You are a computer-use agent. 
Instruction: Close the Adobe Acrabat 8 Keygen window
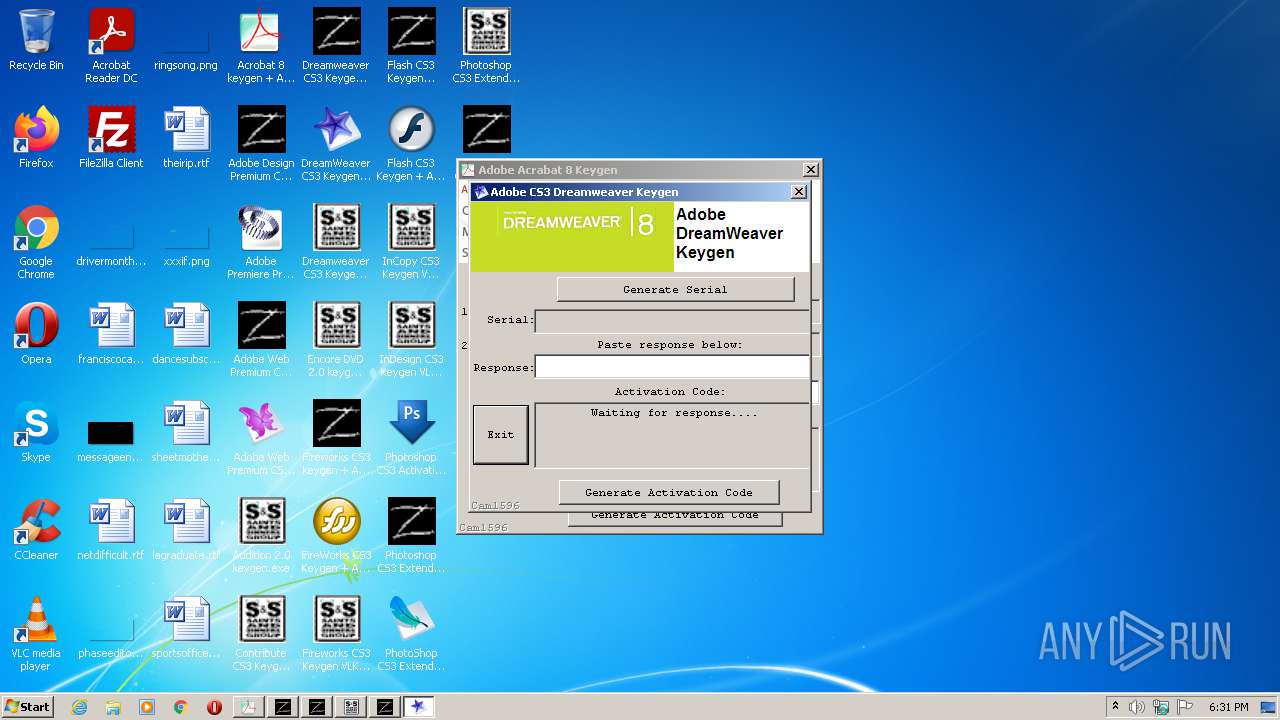(811, 170)
